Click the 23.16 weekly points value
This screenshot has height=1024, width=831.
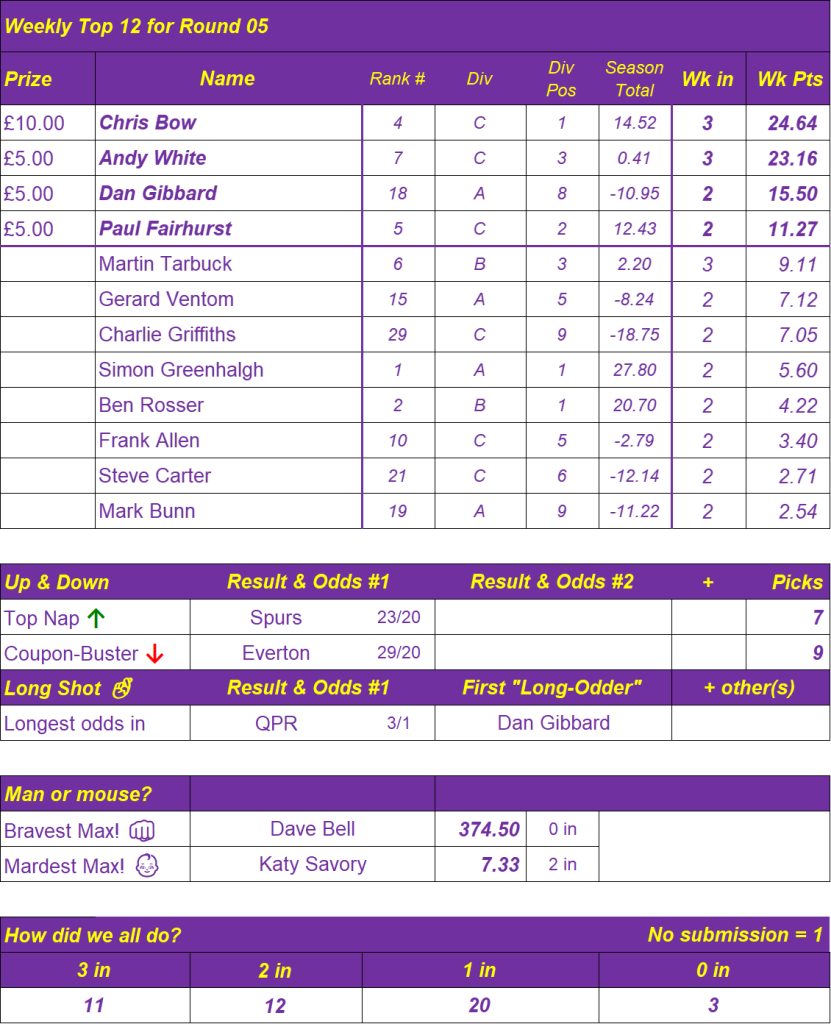(x=792, y=158)
